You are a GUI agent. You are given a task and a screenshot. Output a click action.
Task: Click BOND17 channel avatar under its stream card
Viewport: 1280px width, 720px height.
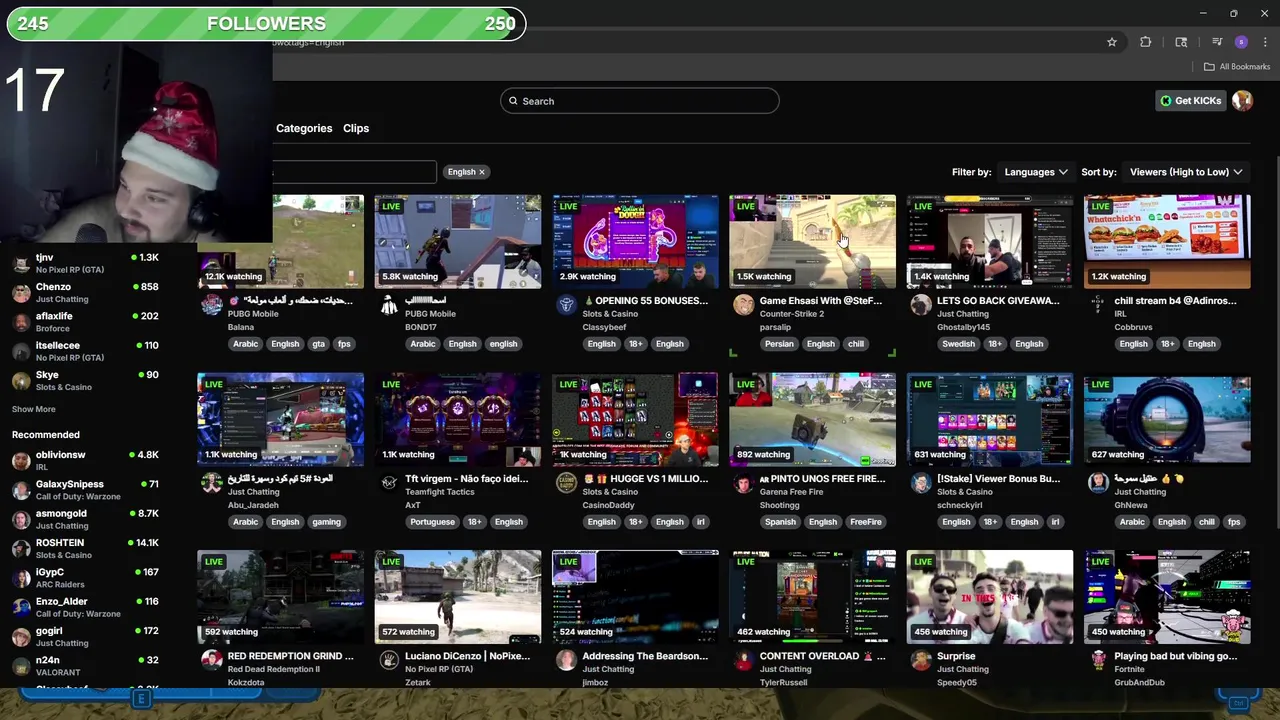389,305
